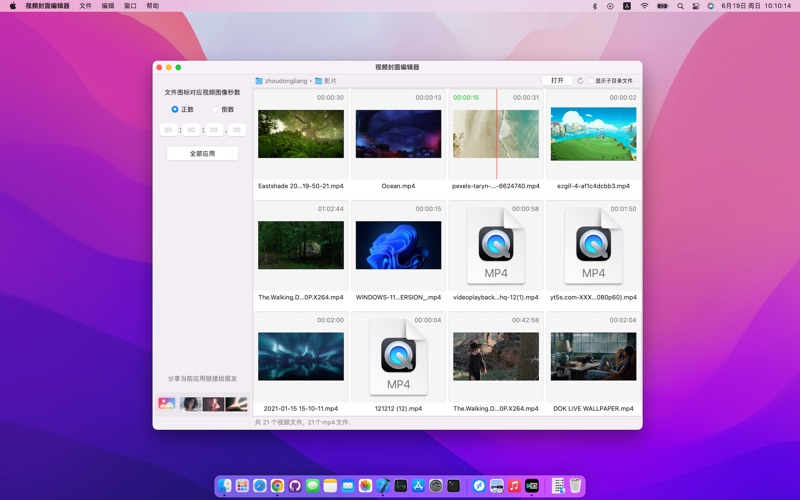Click the refresh icon beside 打开

[580, 80]
